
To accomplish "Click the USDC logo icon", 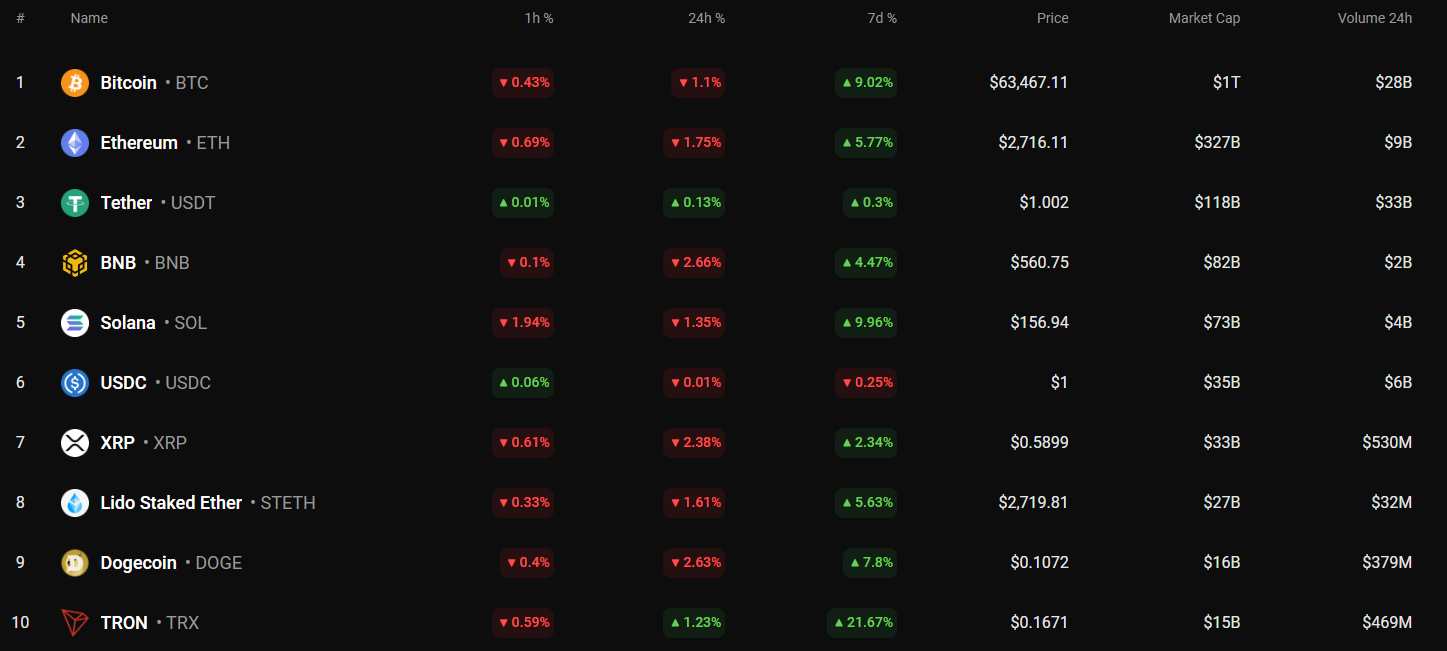I will 75,383.
